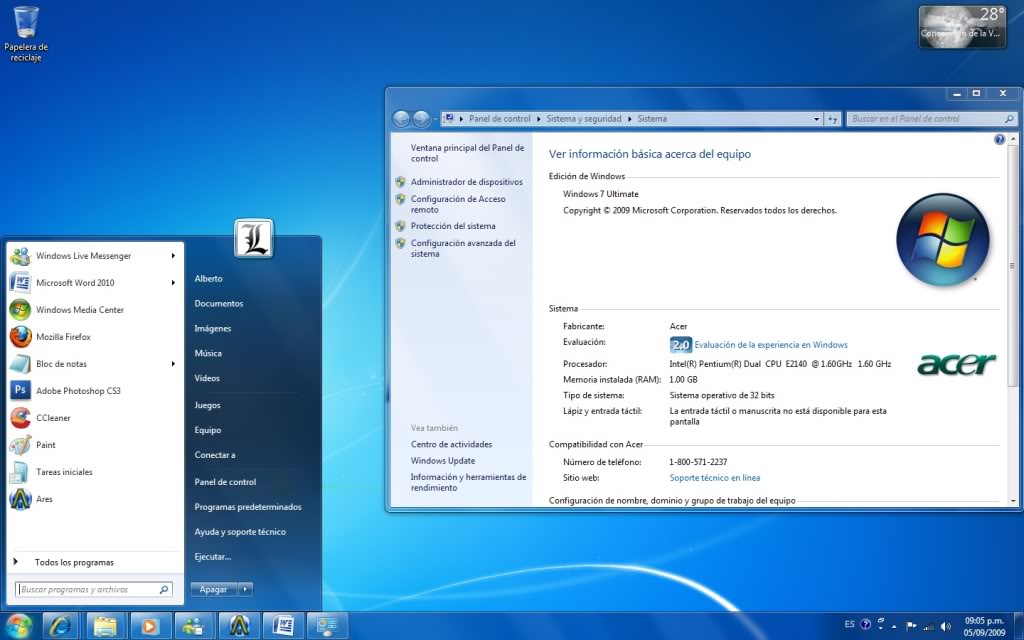Open Internet Explorer from the taskbar
The height and width of the screenshot is (640, 1024).
(58, 626)
